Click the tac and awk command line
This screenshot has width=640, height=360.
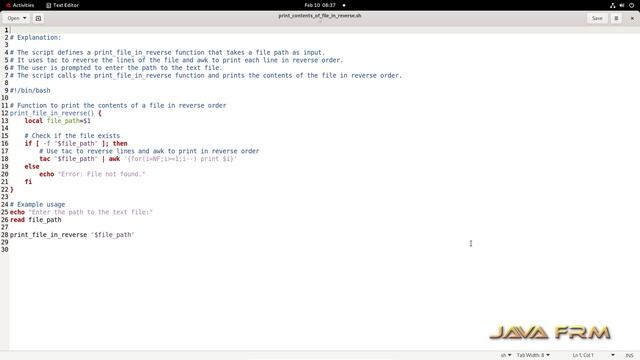pyautogui.click(x=138, y=159)
